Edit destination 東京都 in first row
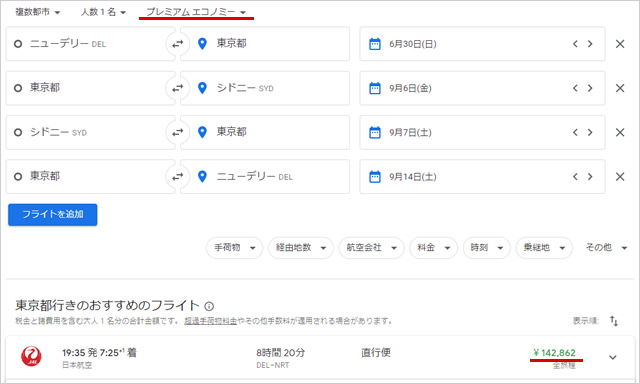The image size is (640, 384). (265, 44)
